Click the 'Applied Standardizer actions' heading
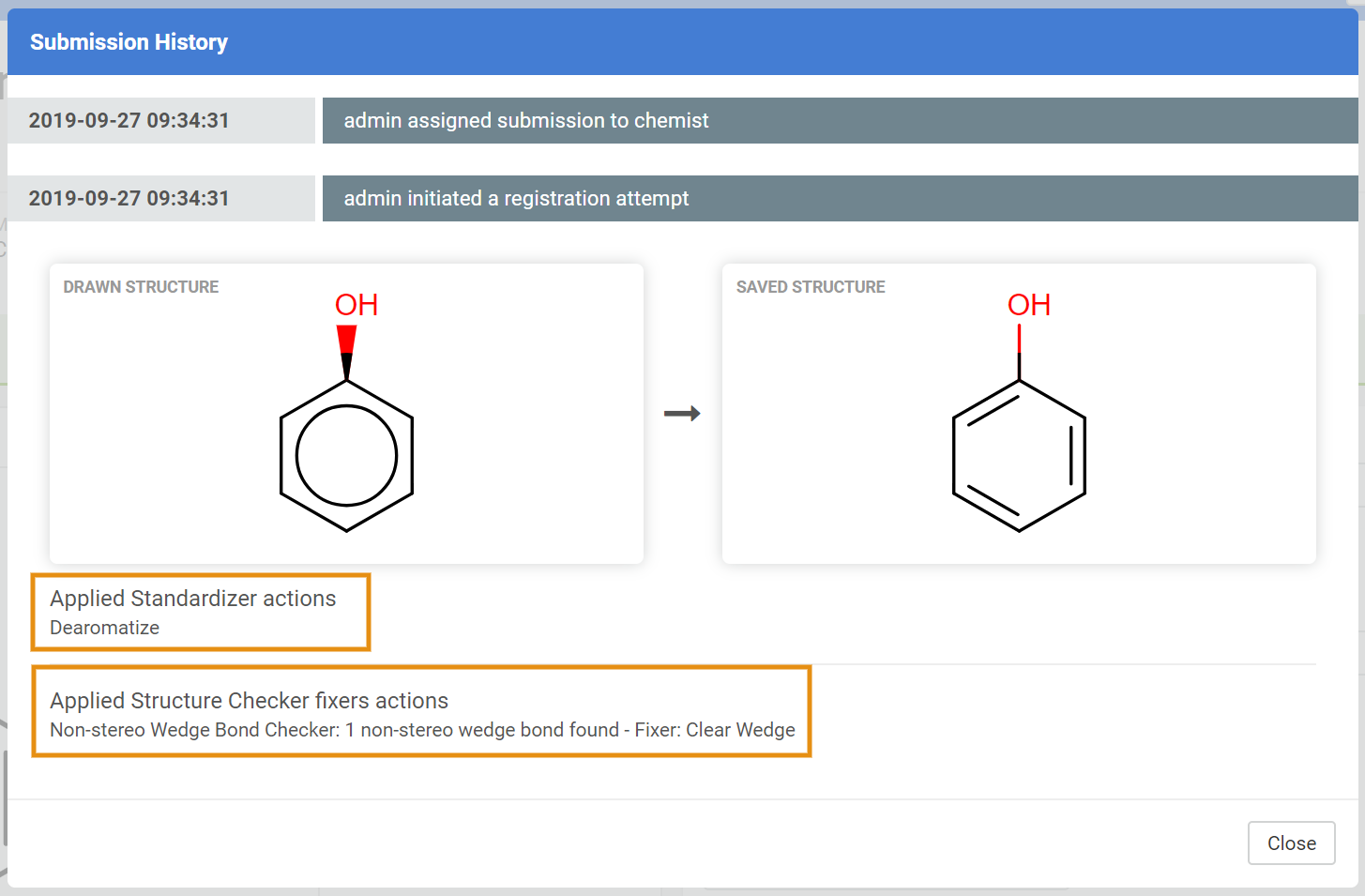This screenshot has width=1365, height=896. coord(193,599)
